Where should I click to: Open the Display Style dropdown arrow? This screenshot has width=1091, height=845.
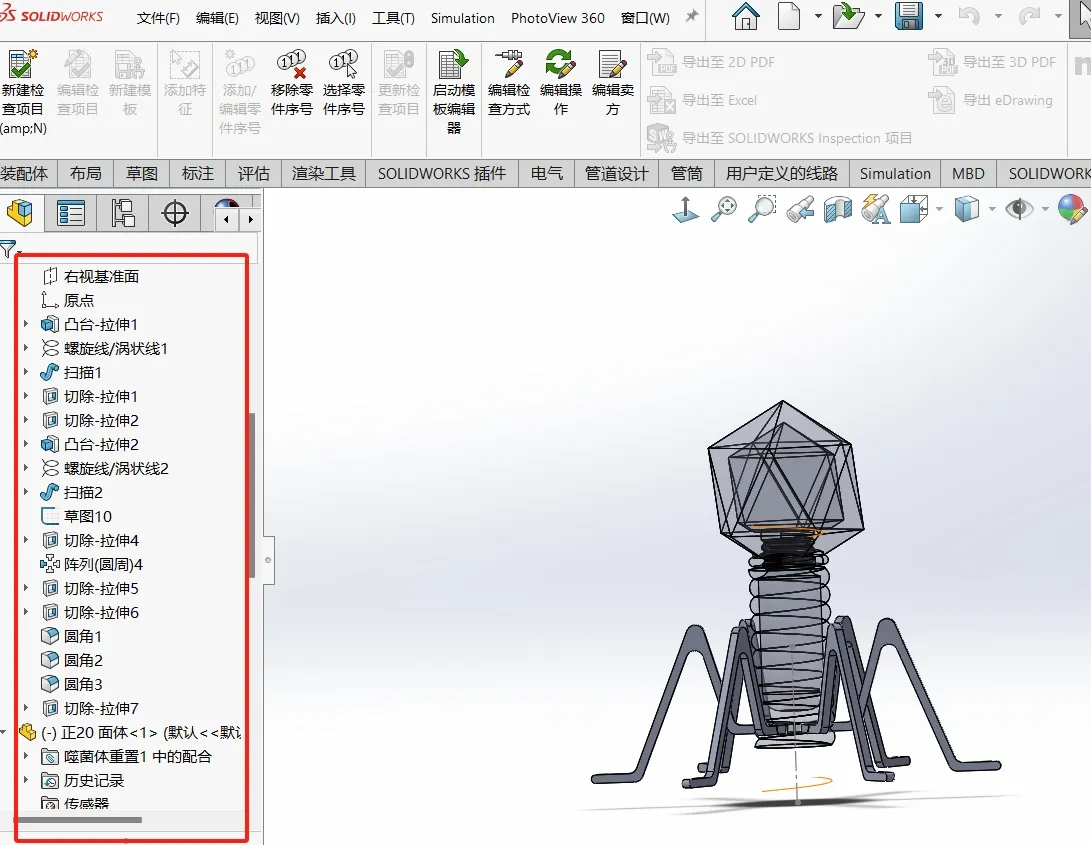992,209
